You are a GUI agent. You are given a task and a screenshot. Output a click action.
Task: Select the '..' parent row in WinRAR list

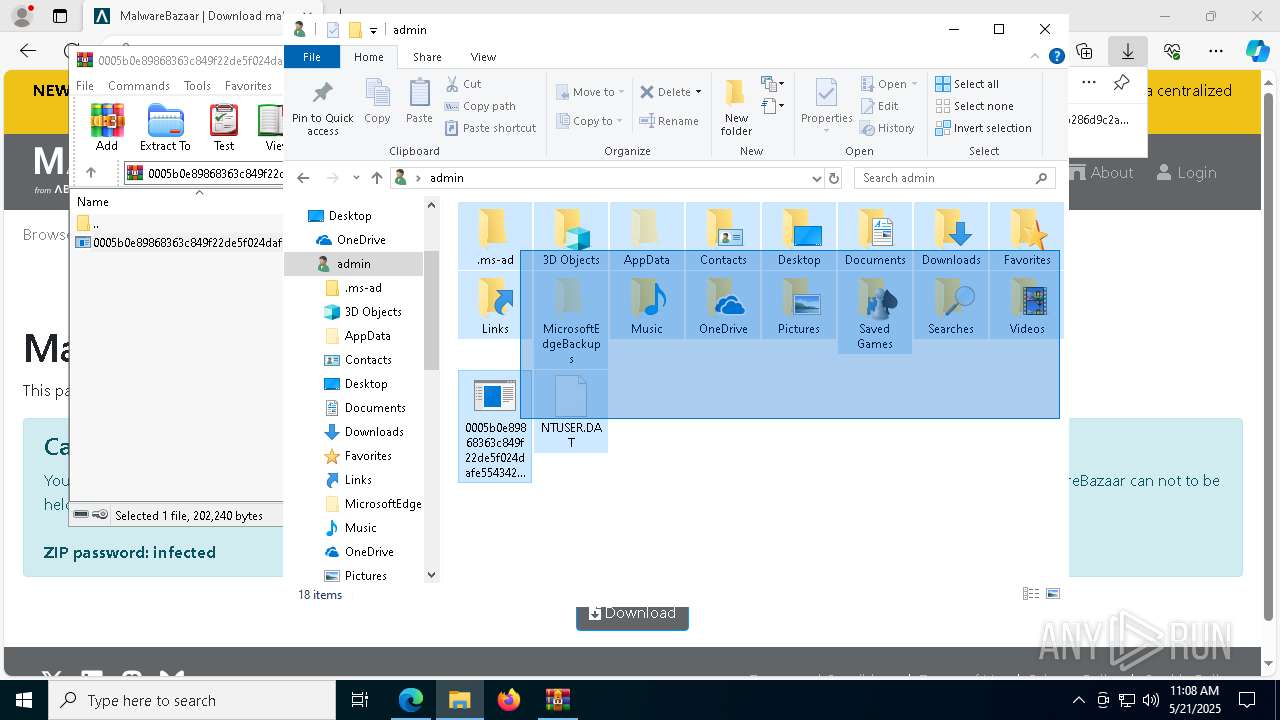click(177, 223)
